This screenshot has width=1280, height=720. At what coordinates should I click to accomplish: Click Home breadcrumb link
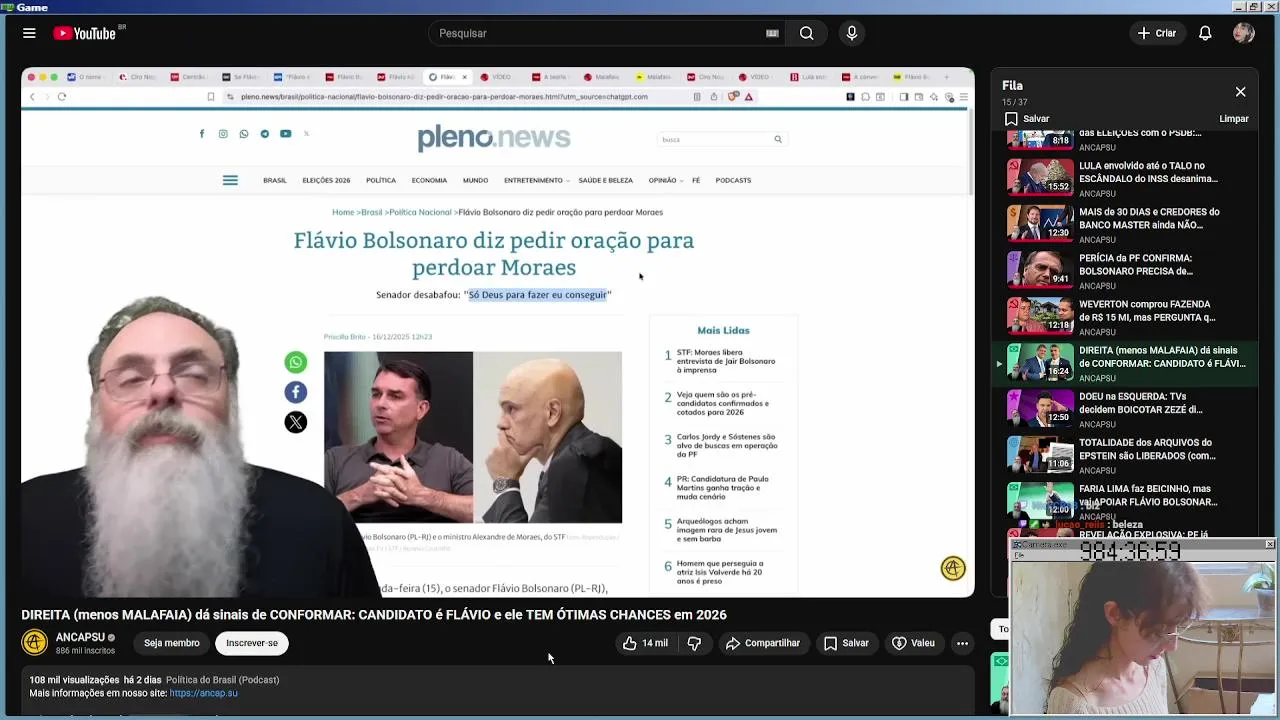(343, 212)
